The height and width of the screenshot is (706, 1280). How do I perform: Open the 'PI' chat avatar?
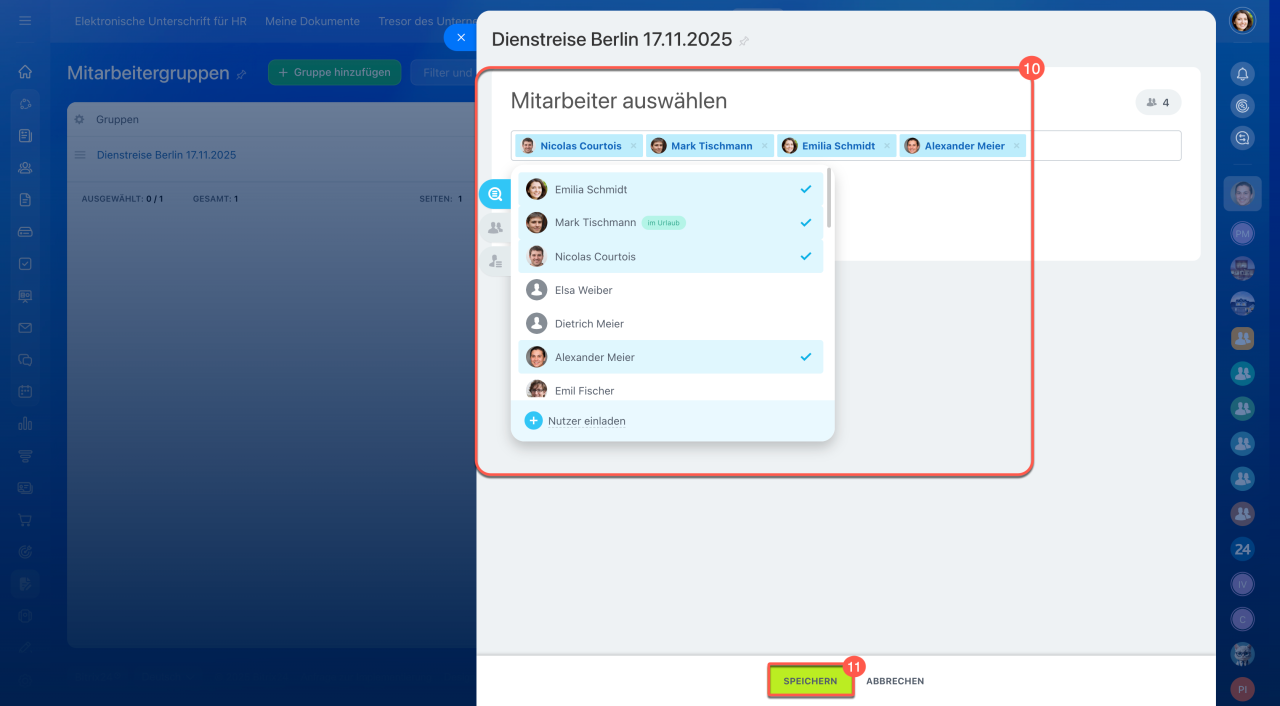click(1242, 689)
